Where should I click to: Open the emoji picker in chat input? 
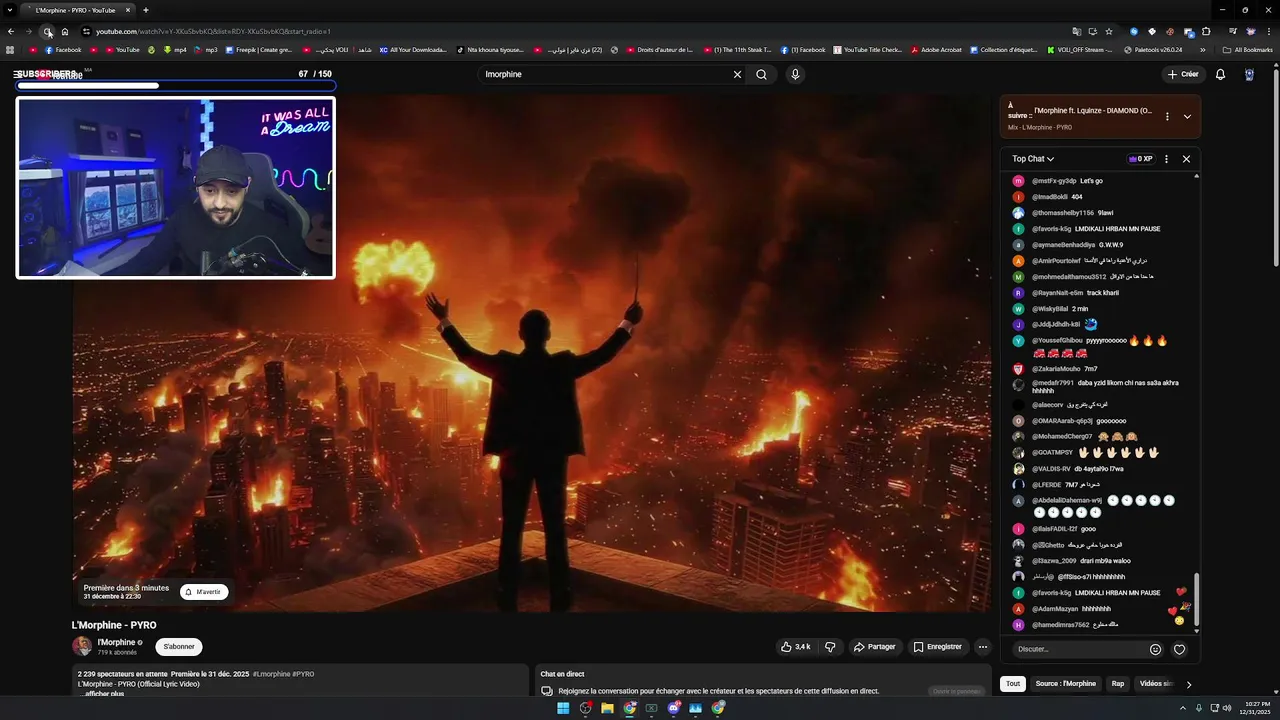[x=1155, y=649]
